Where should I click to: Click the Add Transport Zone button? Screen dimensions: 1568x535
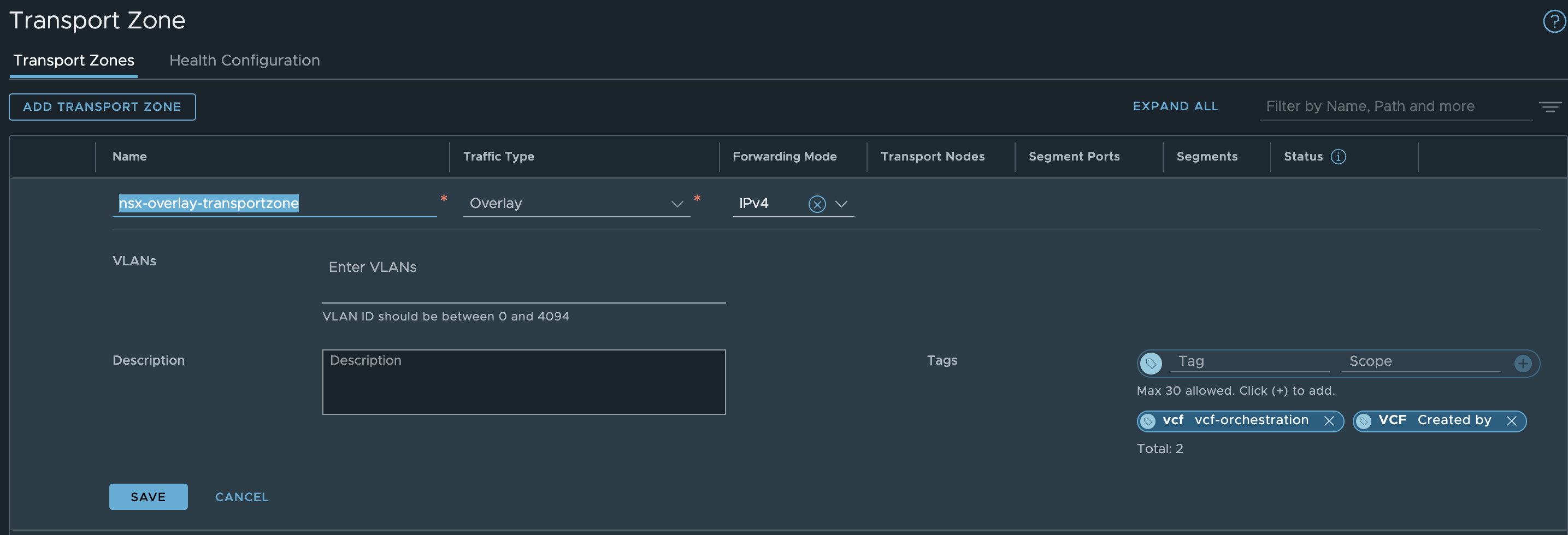[102, 107]
